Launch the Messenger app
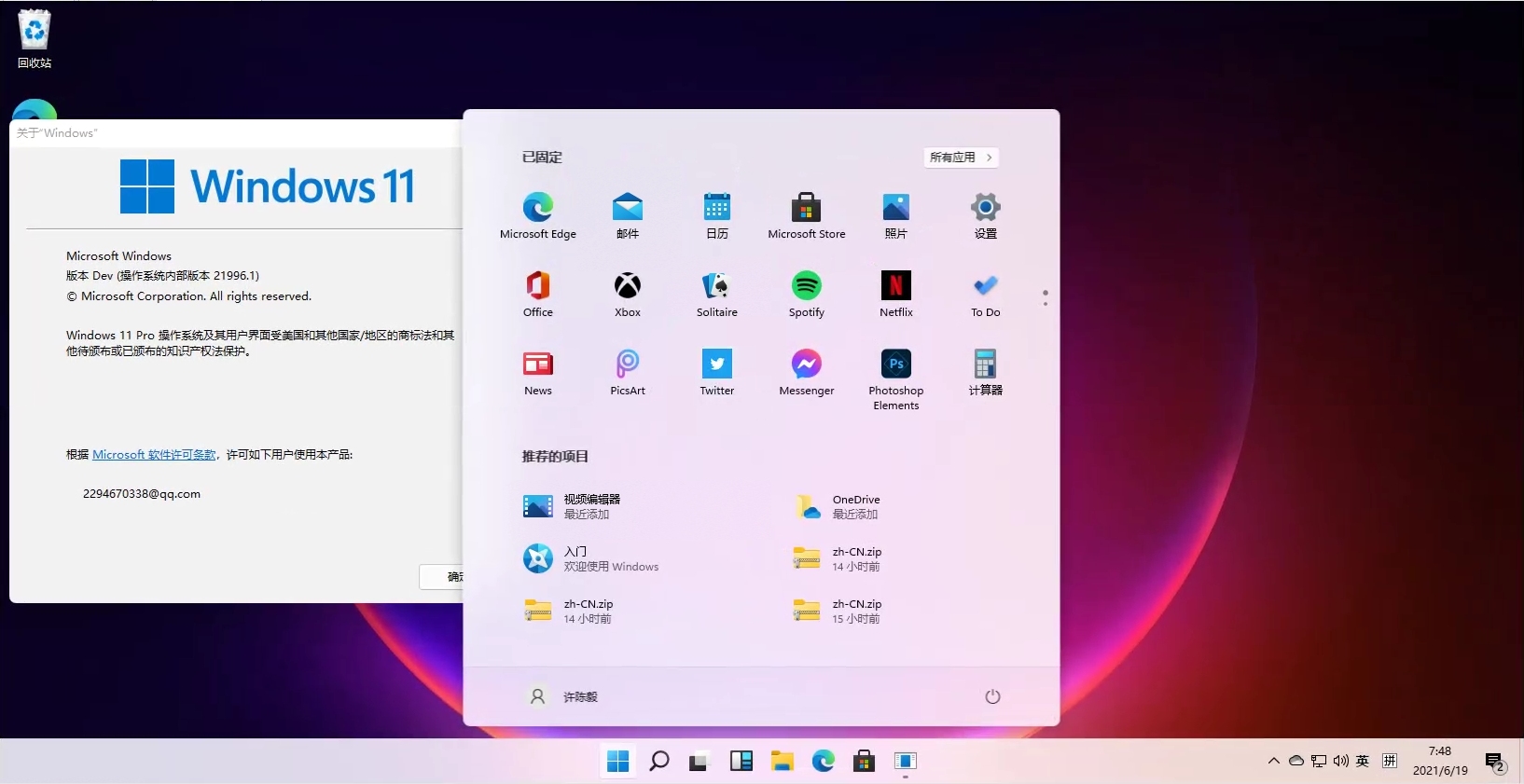 [806, 372]
